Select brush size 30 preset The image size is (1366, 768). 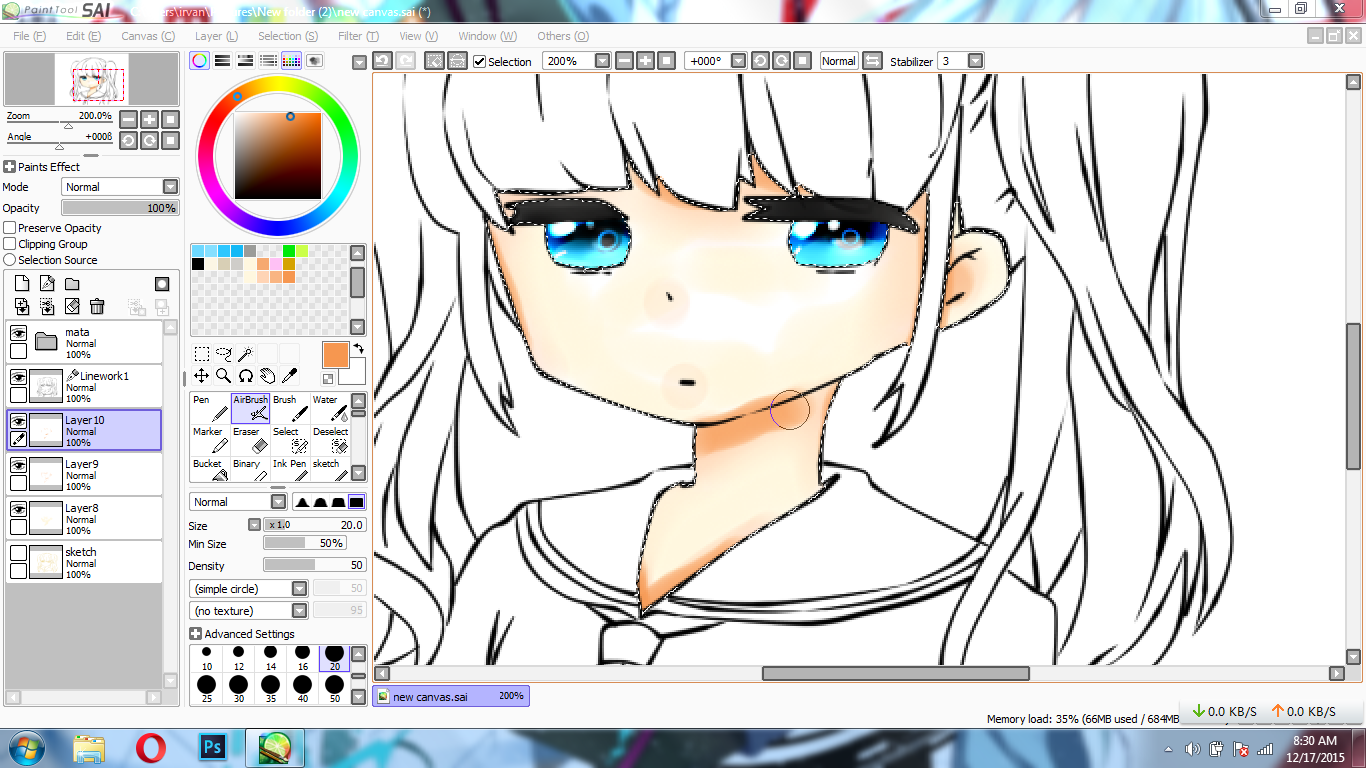238,689
